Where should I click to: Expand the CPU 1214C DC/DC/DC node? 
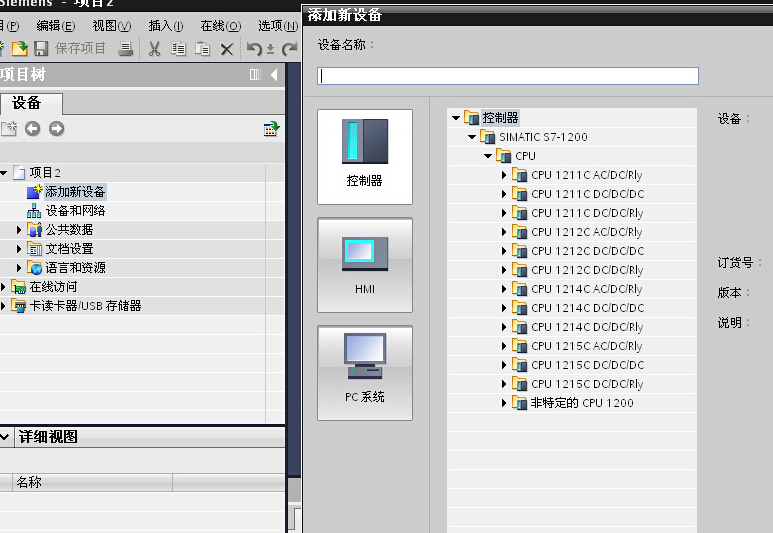(x=505, y=308)
